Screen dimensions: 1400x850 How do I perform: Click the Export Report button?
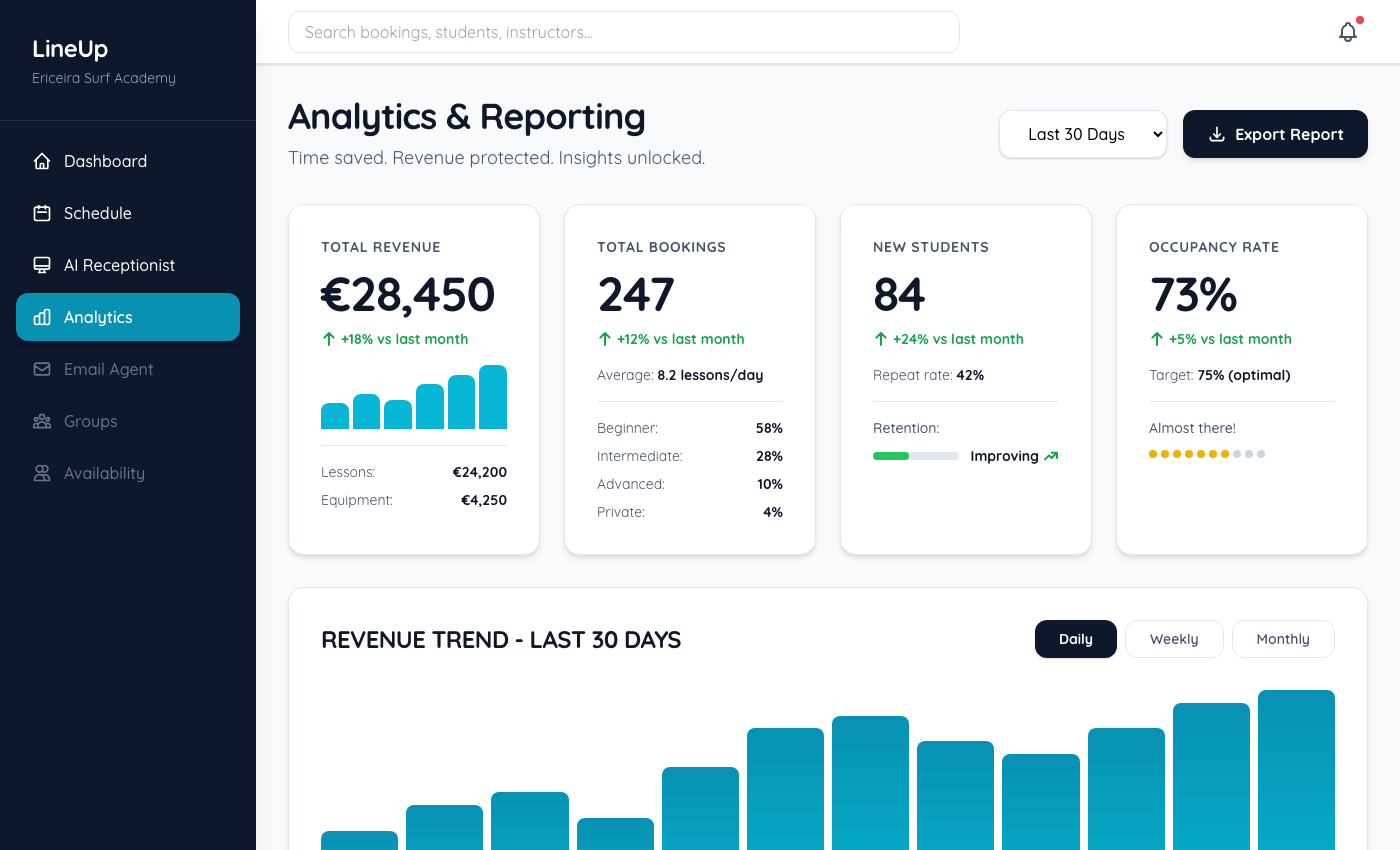pos(1275,133)
